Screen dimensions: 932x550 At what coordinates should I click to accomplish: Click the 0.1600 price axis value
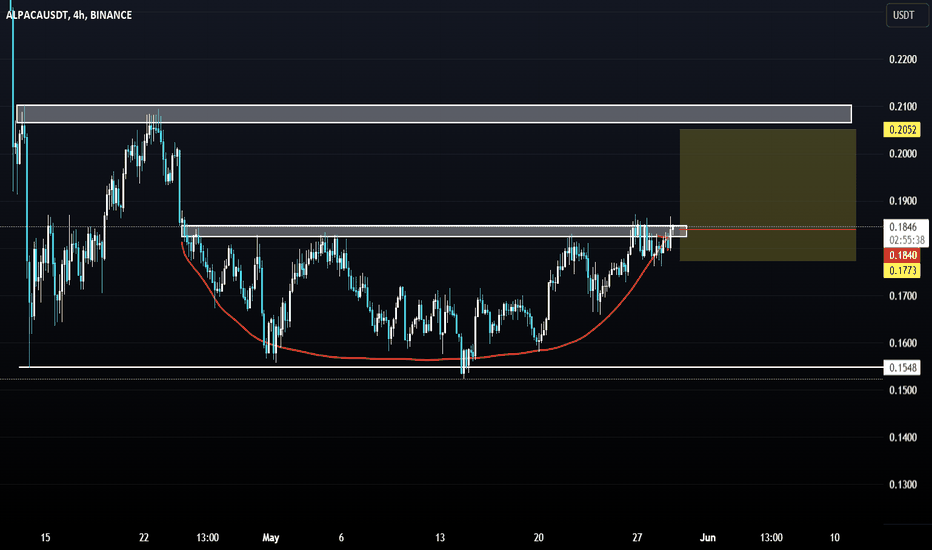click(x=902, y=343)
